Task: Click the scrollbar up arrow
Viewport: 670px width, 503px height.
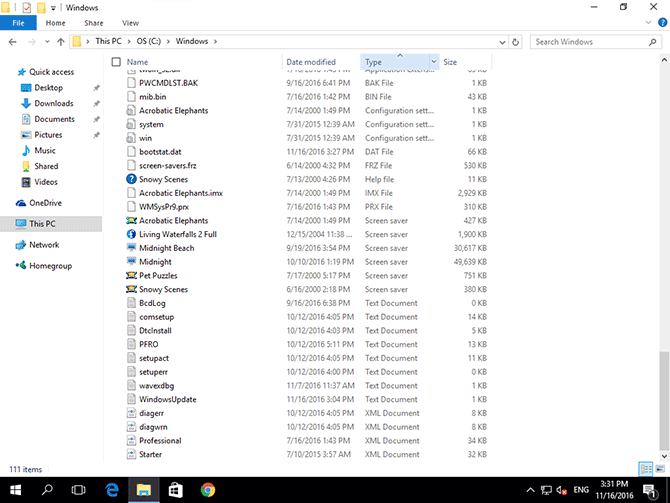Action: (x=664, y=60)
